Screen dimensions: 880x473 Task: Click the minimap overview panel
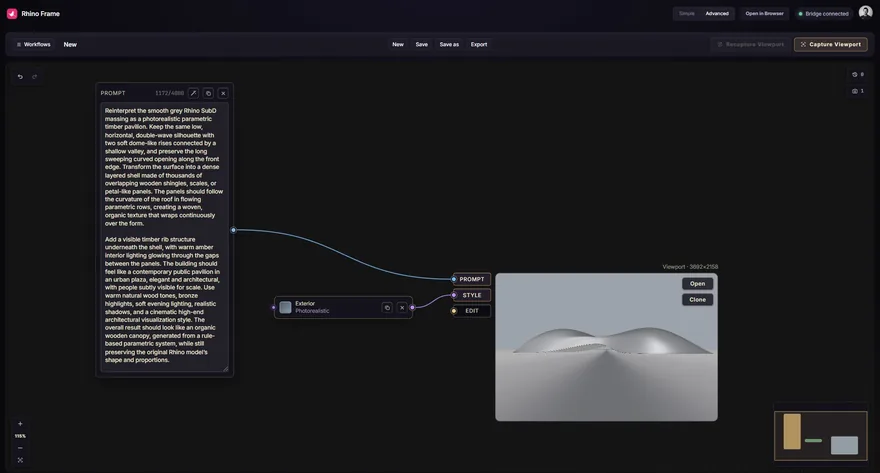pyautogui.click(x=821, y=436)
